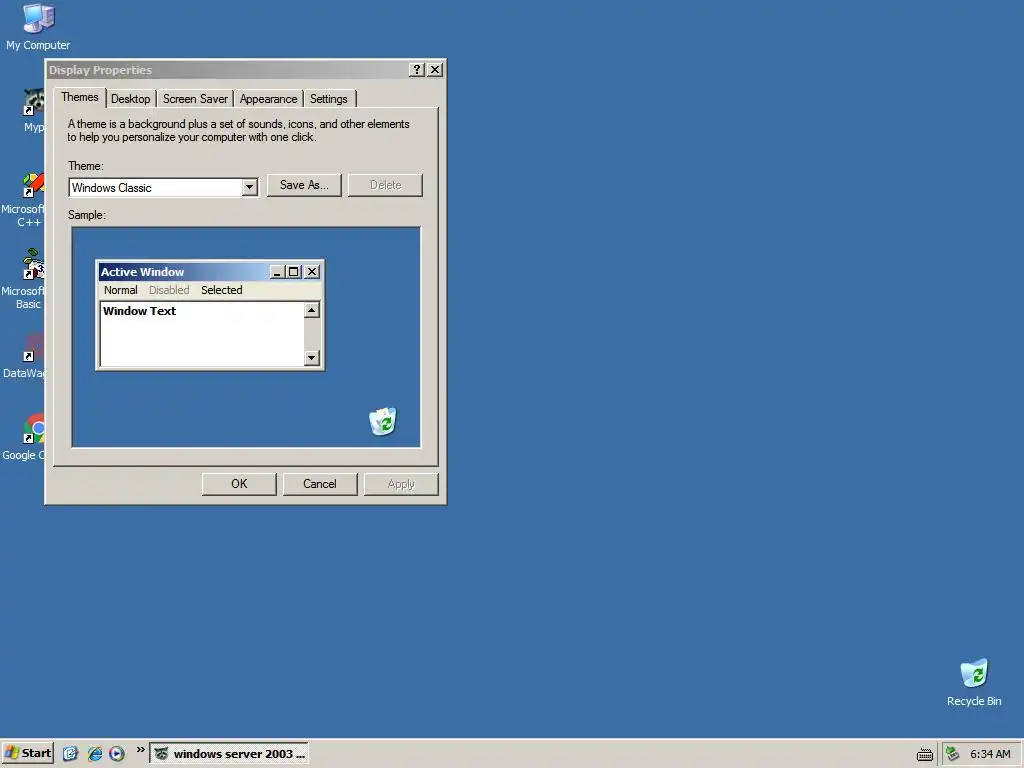The height and width of the screenshot is (768, 1024).
Task: Click the sample window's maximize button
Action: 294,272
